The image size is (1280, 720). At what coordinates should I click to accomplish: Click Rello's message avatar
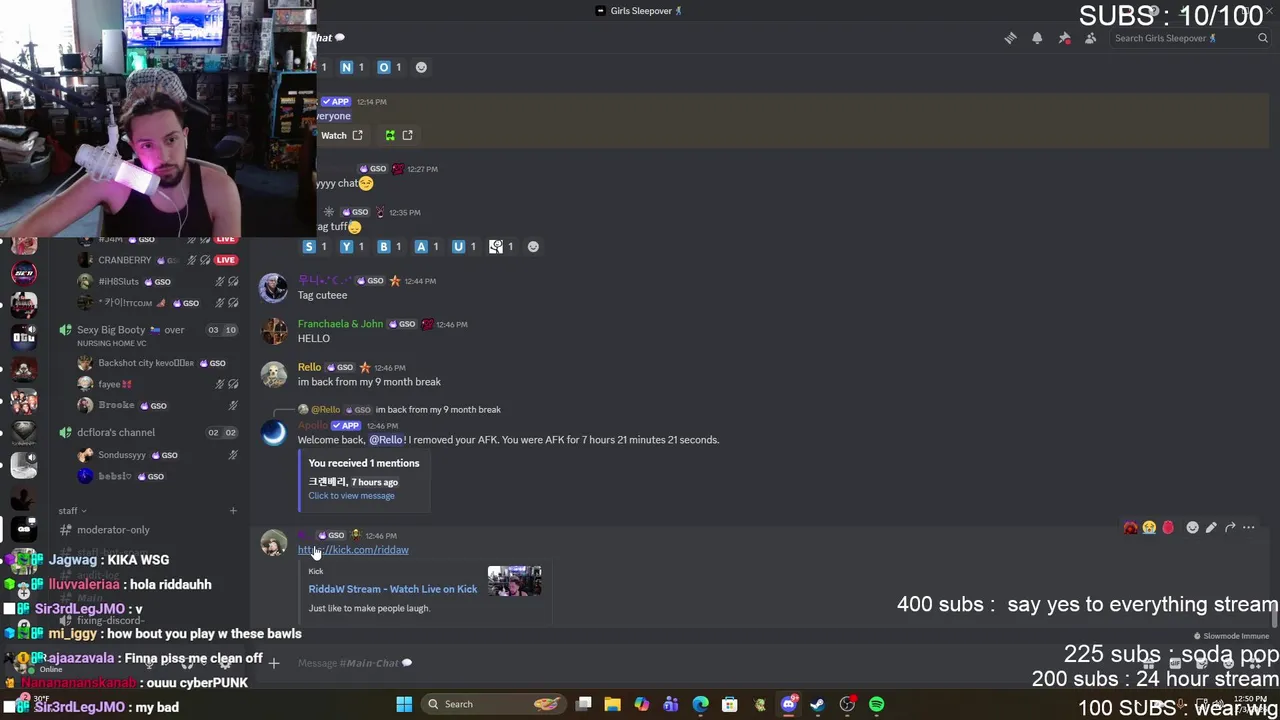[x=273, y=374]
